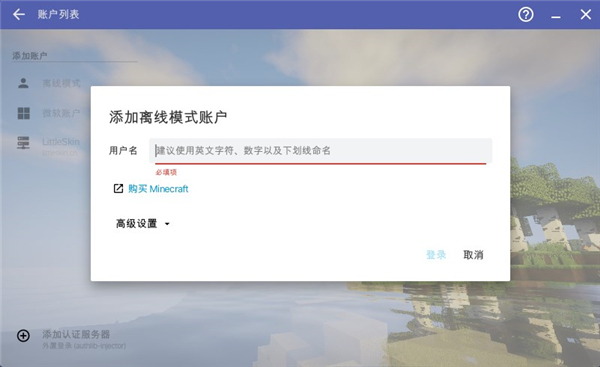Click the offline mode person icon
The image size is (600, 367).
(x=23, y=83)
